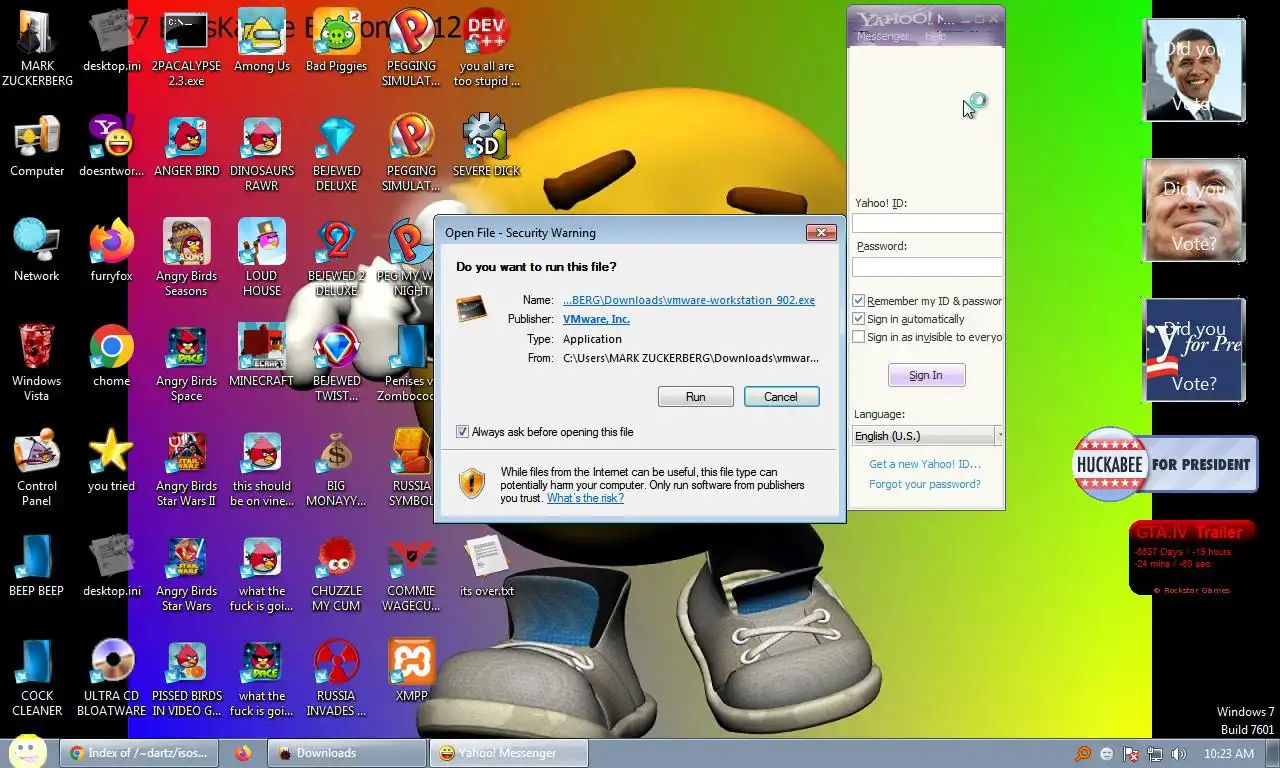Click the network tray icon
The image size is (1280, 768).
tap(1155, 754)
